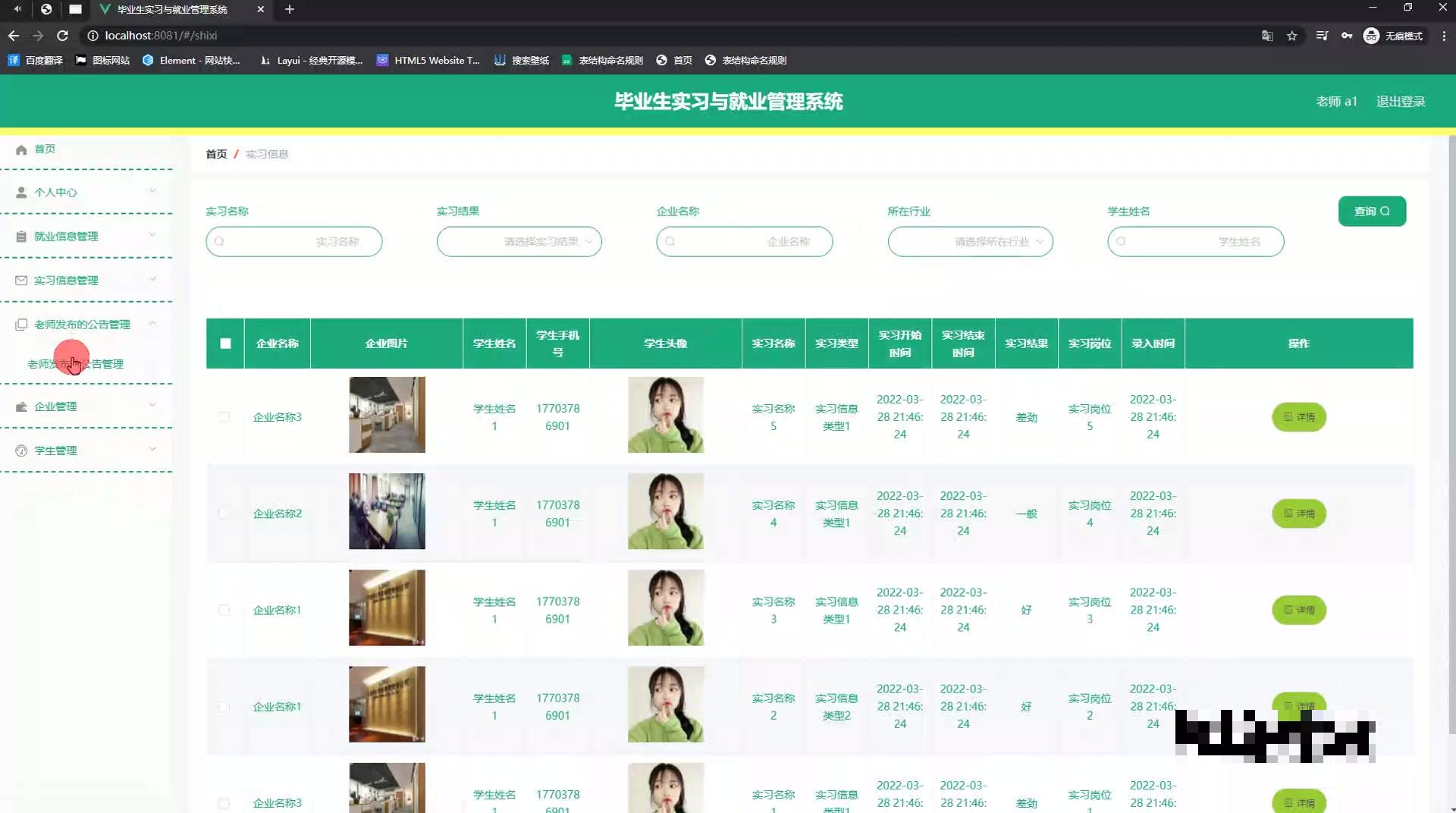Click the 实习结果 column header
This screenshot has height=813, width=1456.
pos(1026,343)
